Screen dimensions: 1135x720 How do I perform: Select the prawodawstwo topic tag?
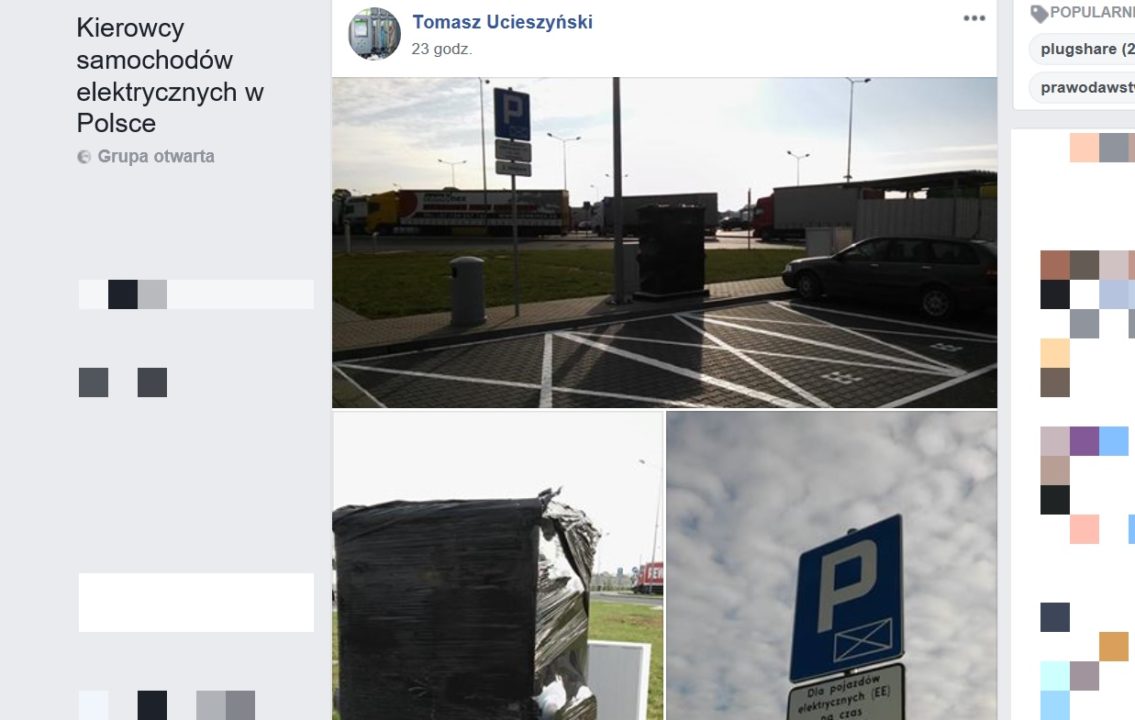click(x=1083, y=88)
